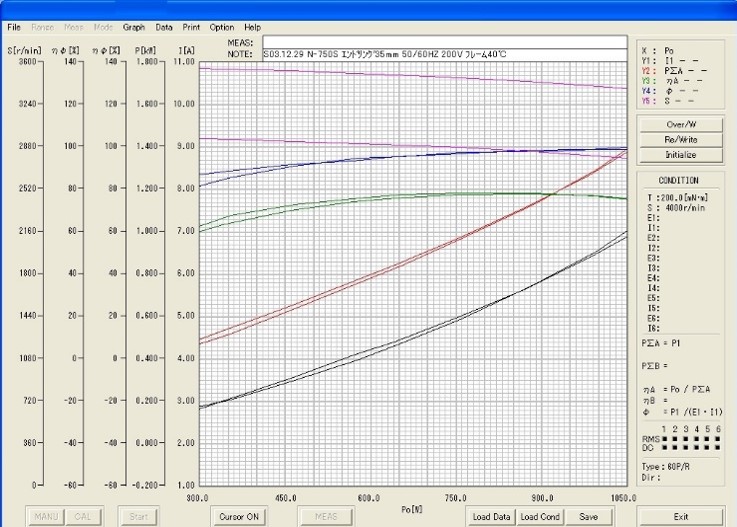Click Initialize to reset the graph
737x527 pixels.
pyautogui.click(x=680, y=155)
